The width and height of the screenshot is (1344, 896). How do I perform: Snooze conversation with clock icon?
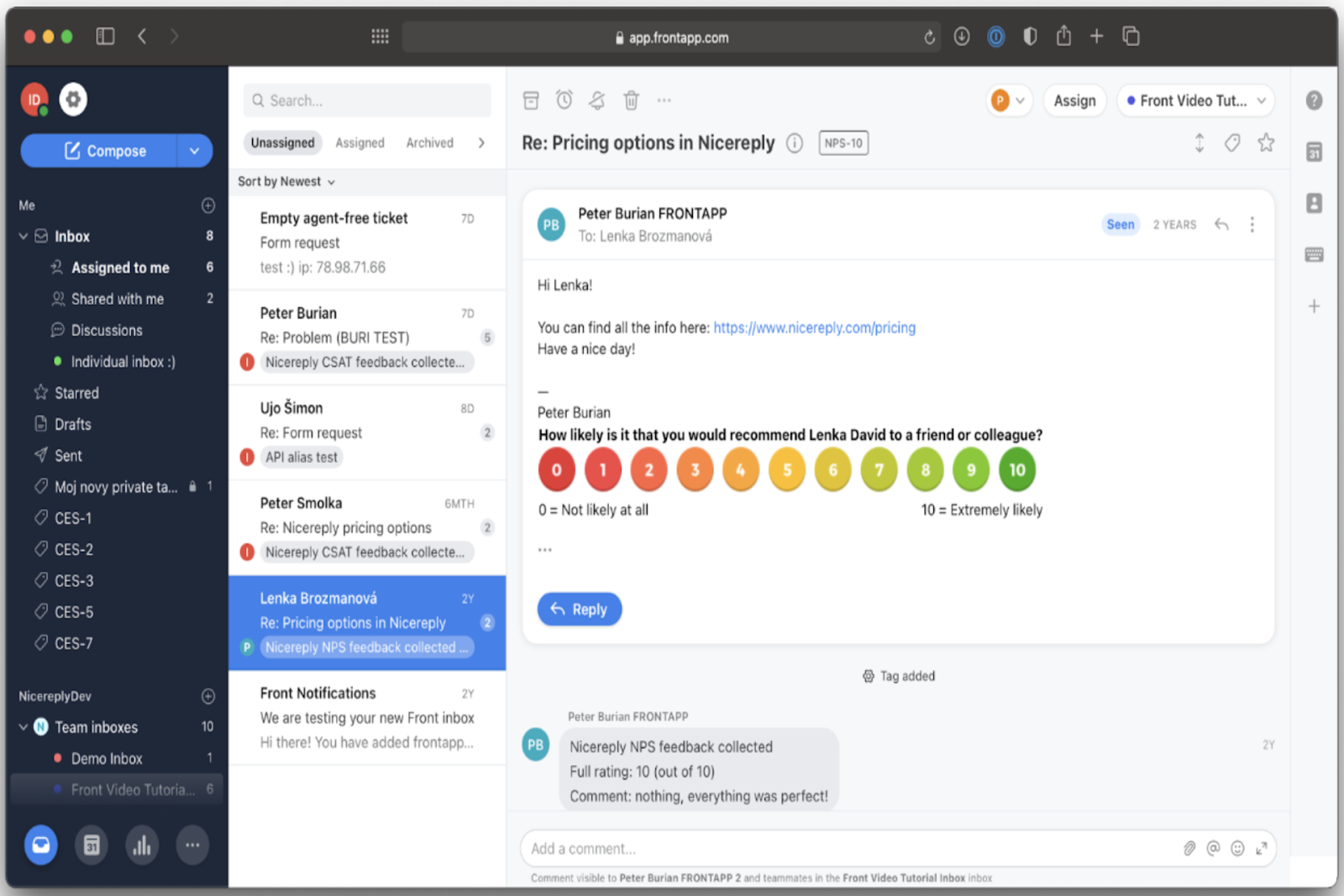click(x=564, y=100)
